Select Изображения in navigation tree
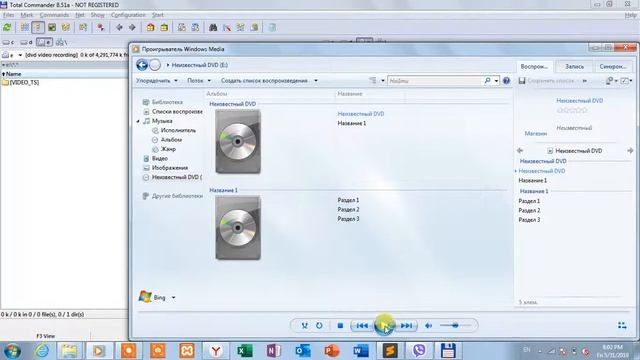 (x=170, y=168)
